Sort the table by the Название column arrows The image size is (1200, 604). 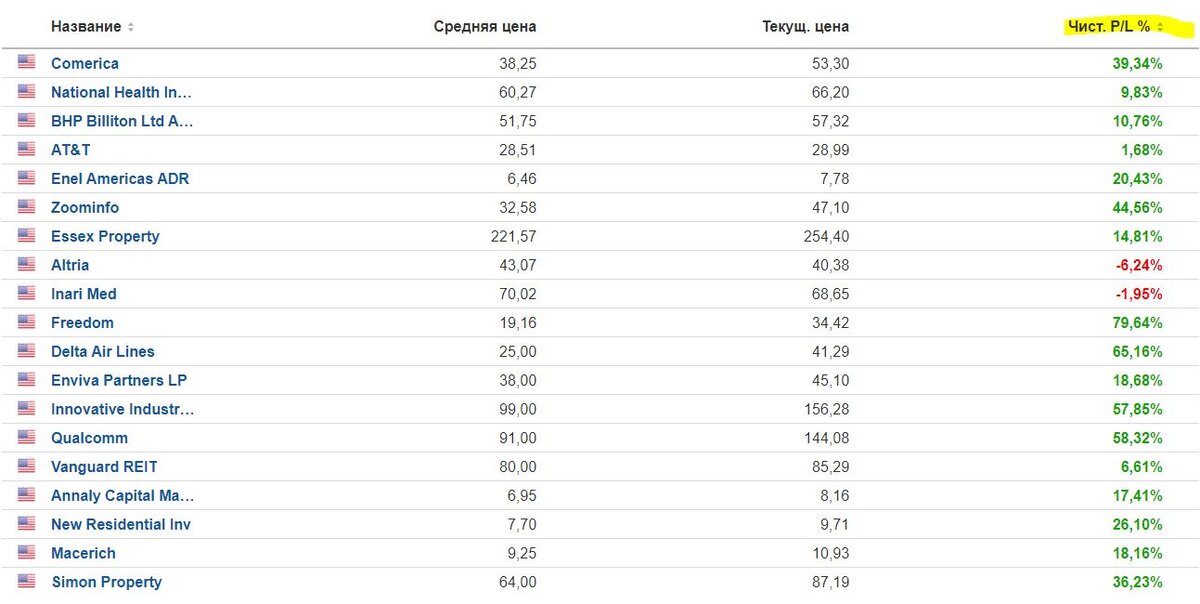[131, 27]
